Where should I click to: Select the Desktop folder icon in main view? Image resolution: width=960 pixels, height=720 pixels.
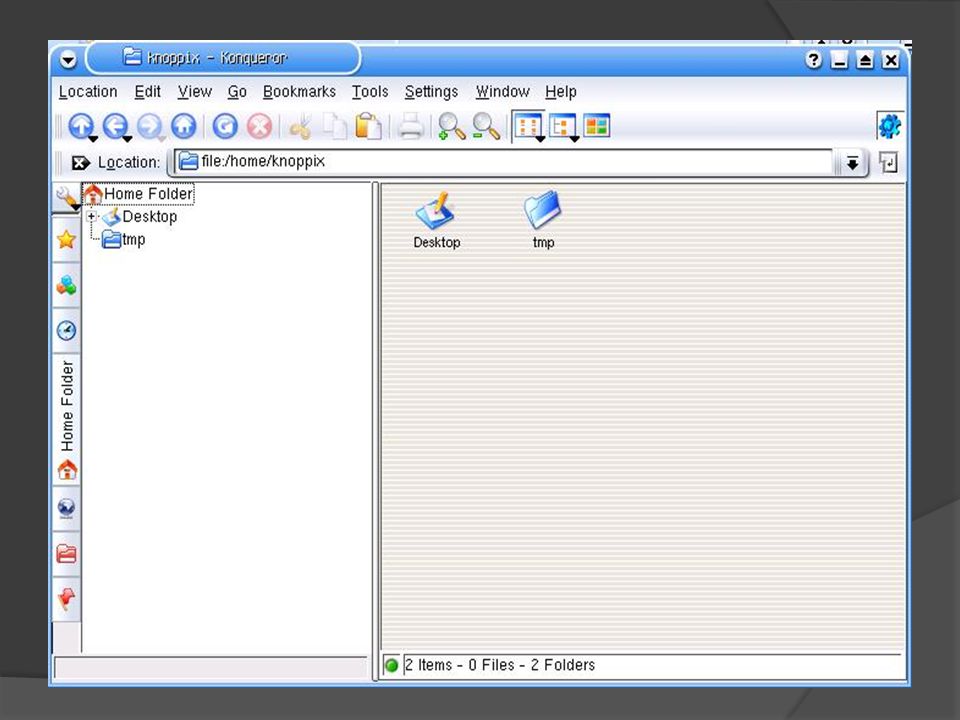pyautogui.click(x=436, y=219)
